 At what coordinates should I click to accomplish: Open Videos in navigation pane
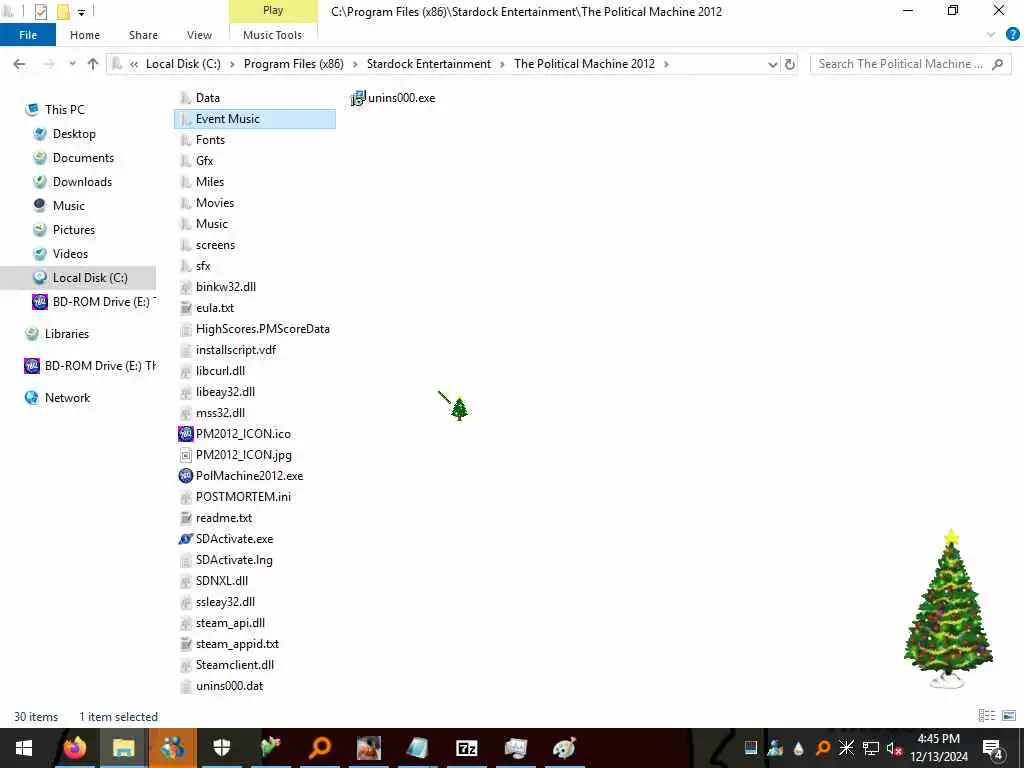[x=70, y=254]
